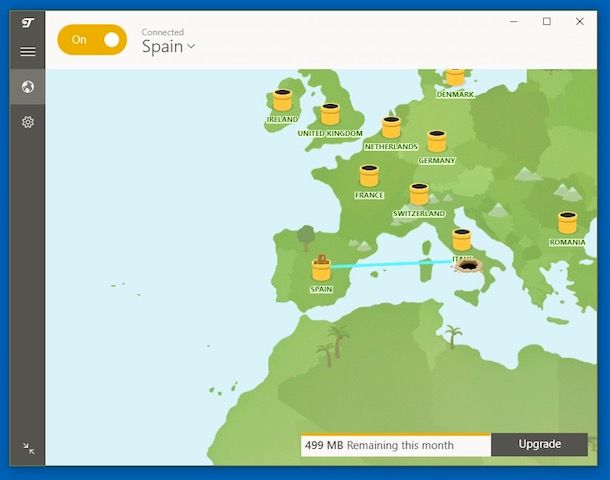Image resolution: width=610 pixels, height=480 pixels.
Task: Click the Spain tunnel with bear
Action: coord(321,268)
